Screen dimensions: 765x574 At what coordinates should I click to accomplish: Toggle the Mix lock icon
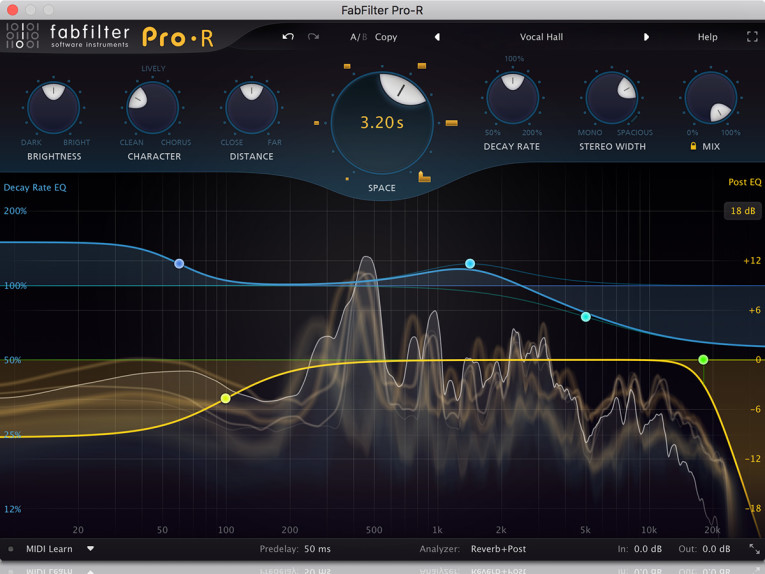pos(693,146)
